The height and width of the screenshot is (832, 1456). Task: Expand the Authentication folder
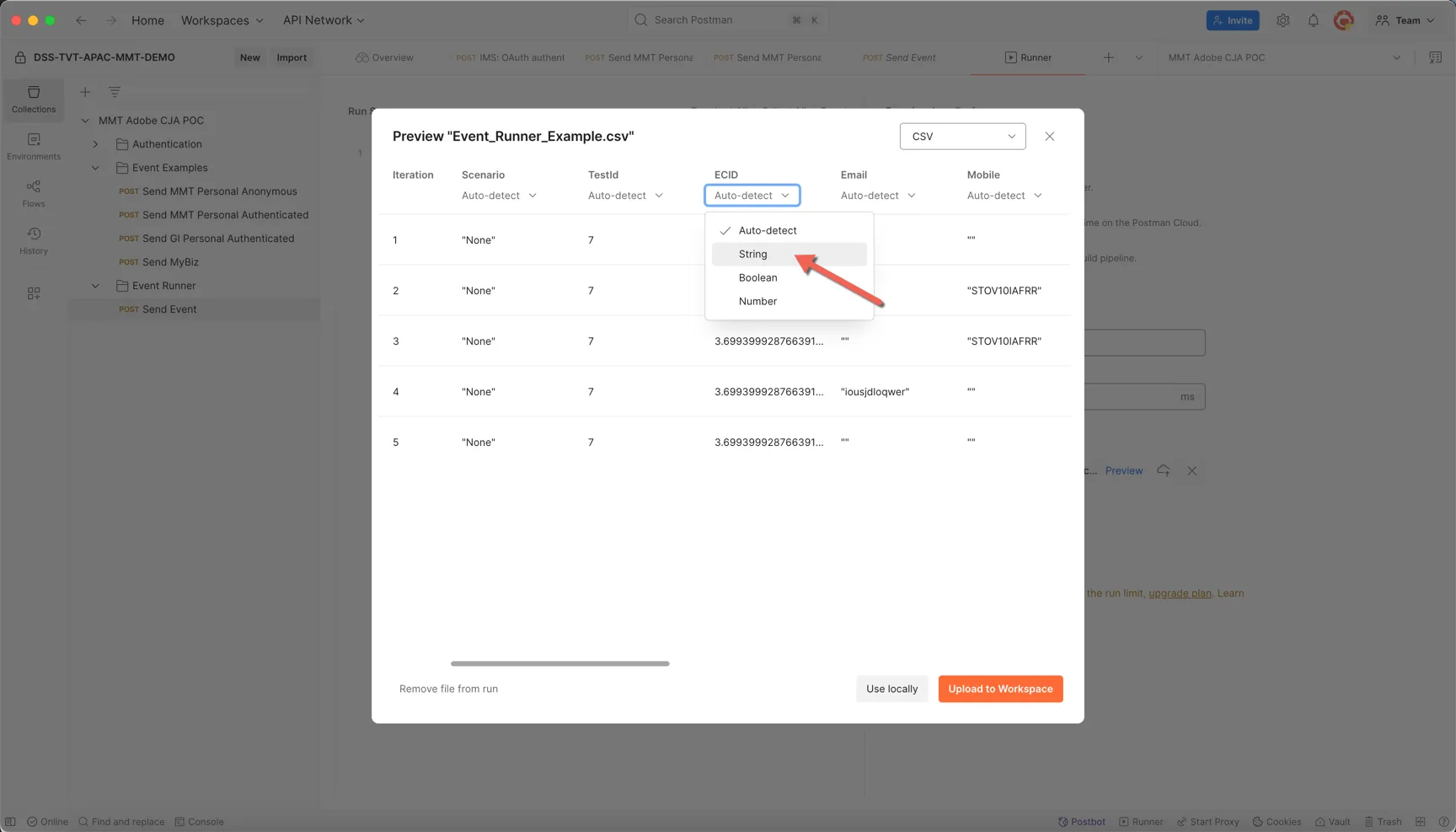pos(95,144)
